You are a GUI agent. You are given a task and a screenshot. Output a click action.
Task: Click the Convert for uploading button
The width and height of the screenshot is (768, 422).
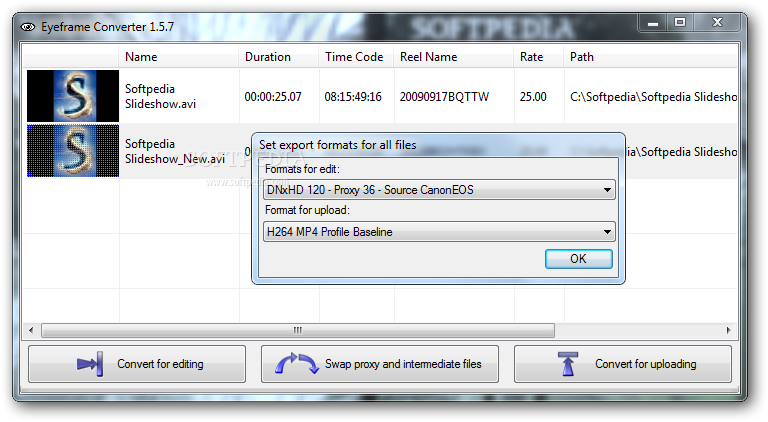pyautogui.click(x=623, y=364)
